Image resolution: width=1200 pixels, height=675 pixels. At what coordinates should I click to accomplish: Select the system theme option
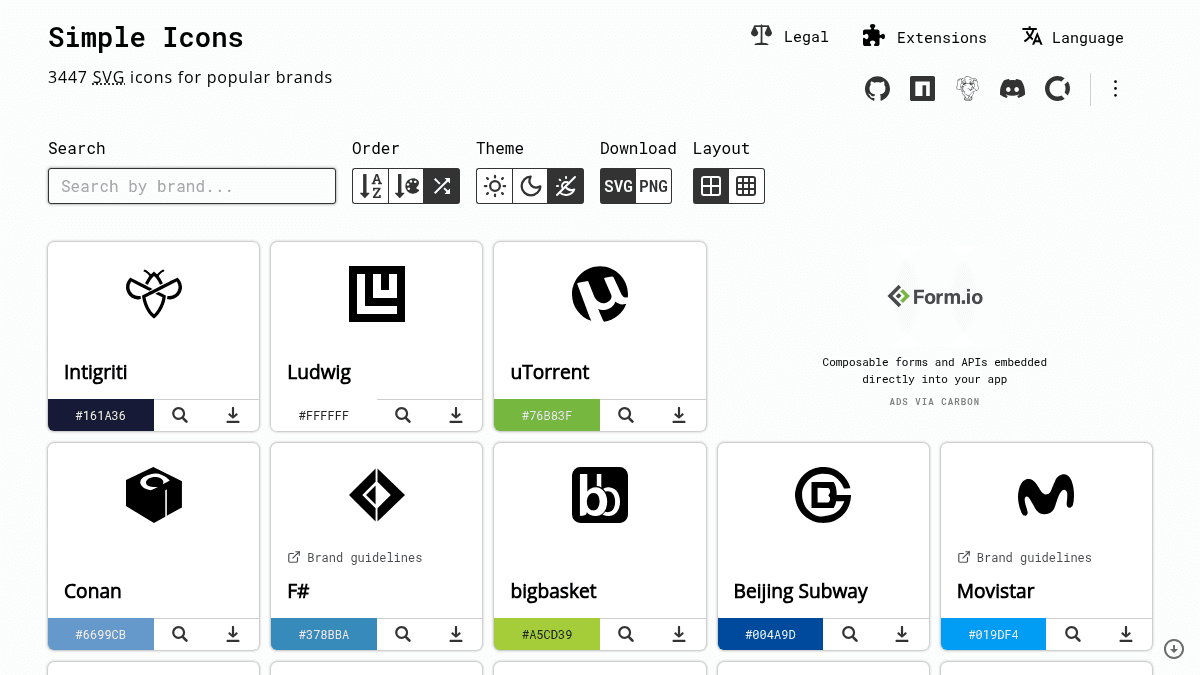coord(566,186)
